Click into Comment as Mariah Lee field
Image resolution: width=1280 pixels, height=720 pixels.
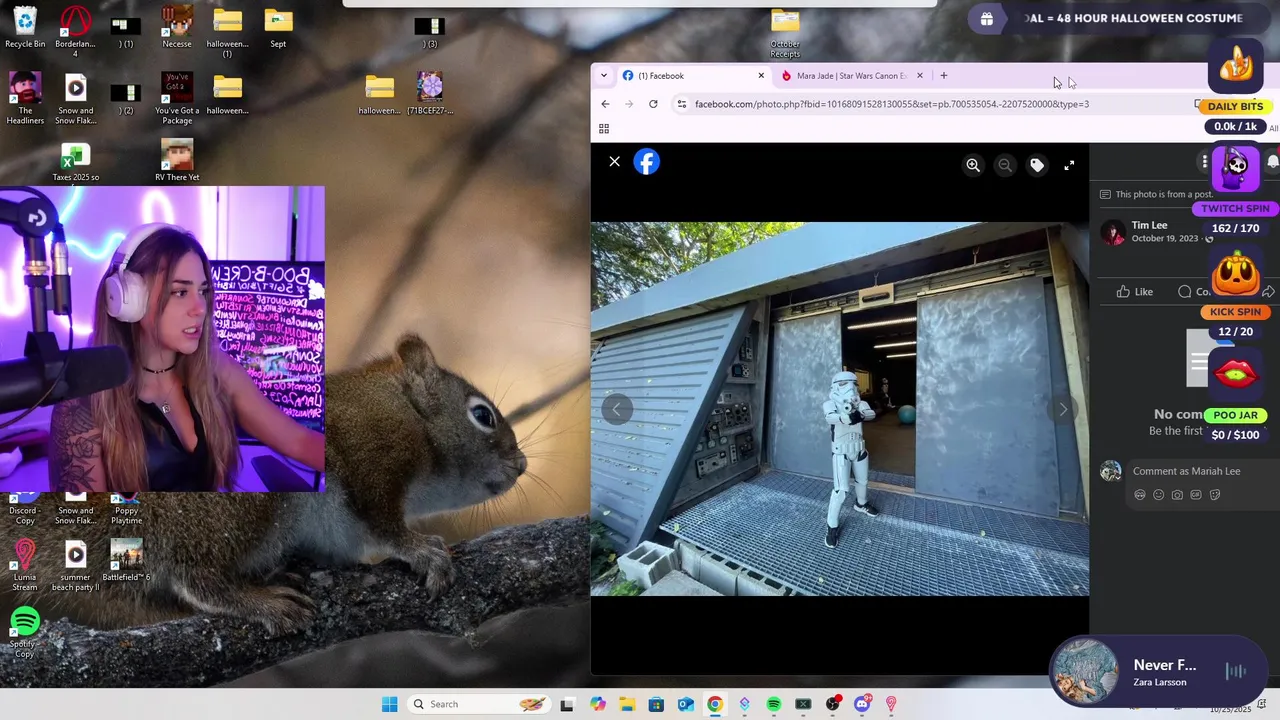[x=1186, y=471]
